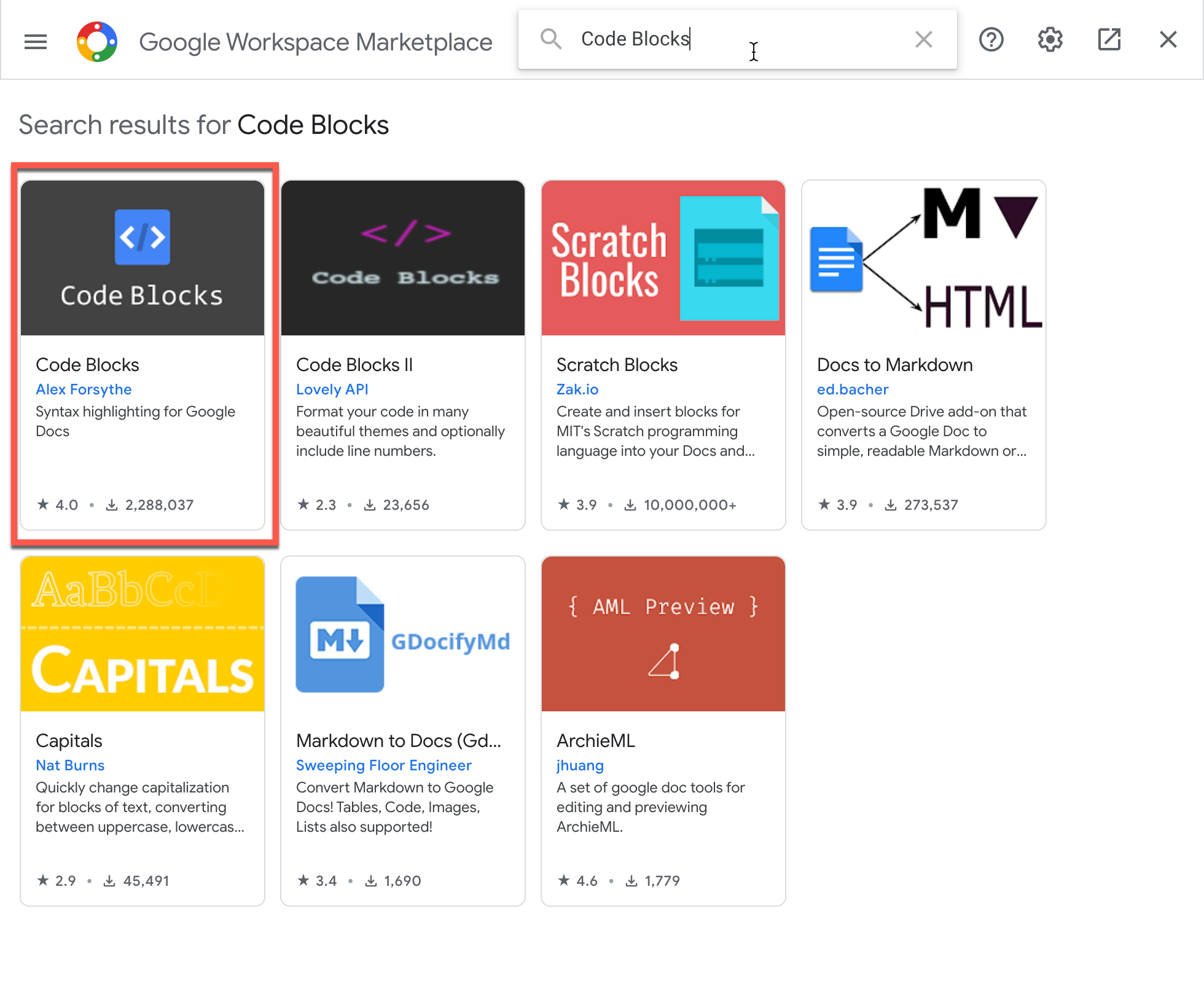Image resolution: width=1204 pixels, height=1005 pixels.
Task: Open the GDocifyMd app banner
Action: click(403, 634)
